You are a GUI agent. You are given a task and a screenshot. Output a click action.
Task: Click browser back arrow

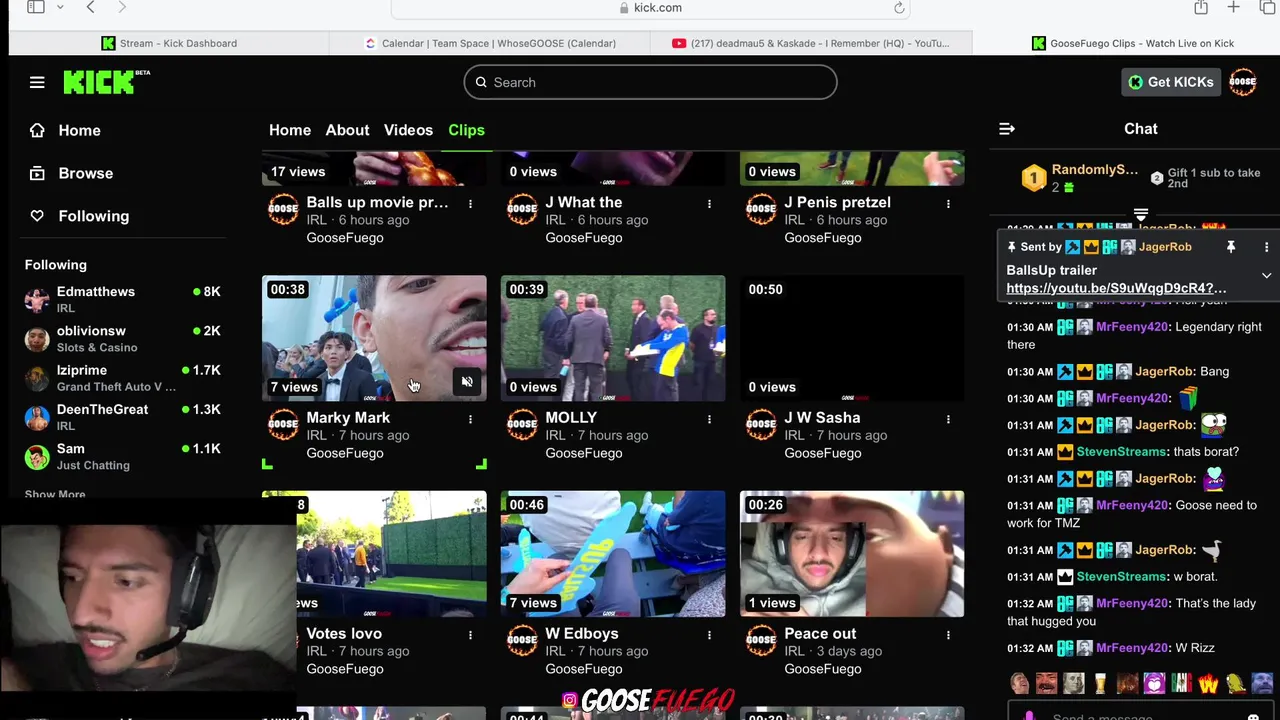click(x=91, y=8)
